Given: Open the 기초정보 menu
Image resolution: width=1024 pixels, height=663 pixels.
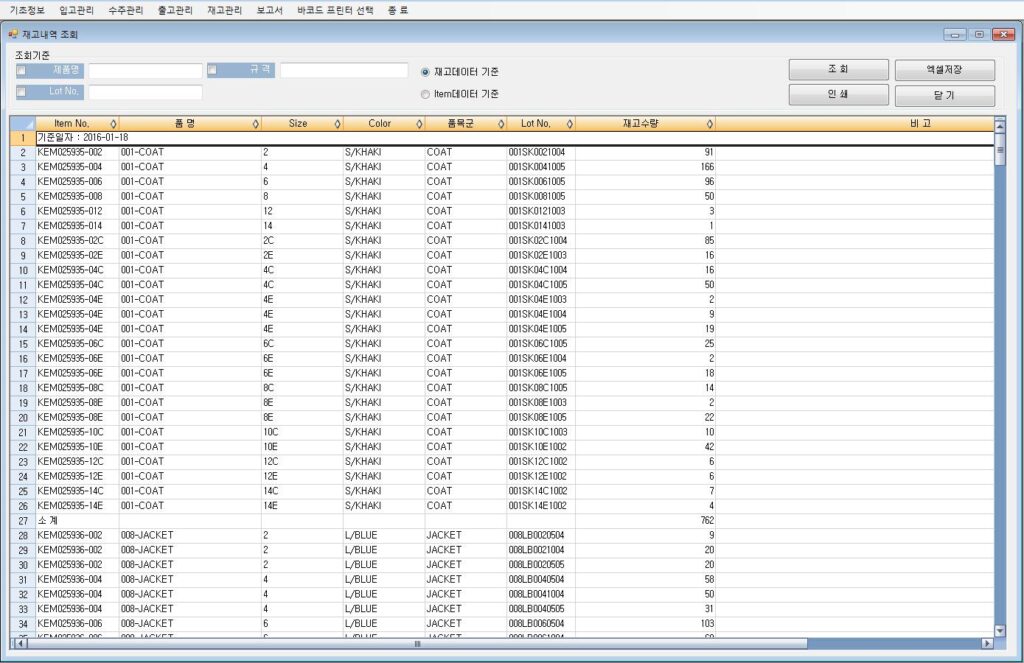Looking at the screenshot, I should coord(27,10).
